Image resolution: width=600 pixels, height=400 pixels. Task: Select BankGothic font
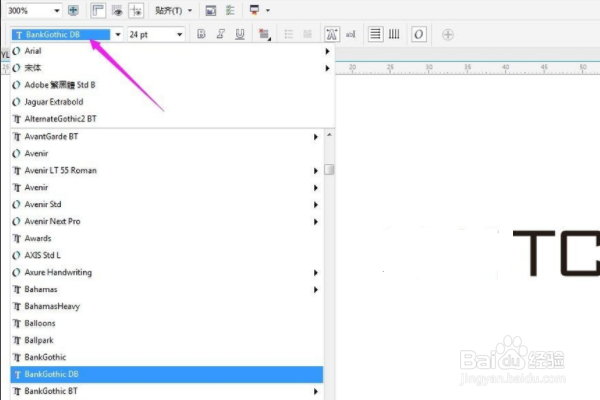click(x=167, y=357)
